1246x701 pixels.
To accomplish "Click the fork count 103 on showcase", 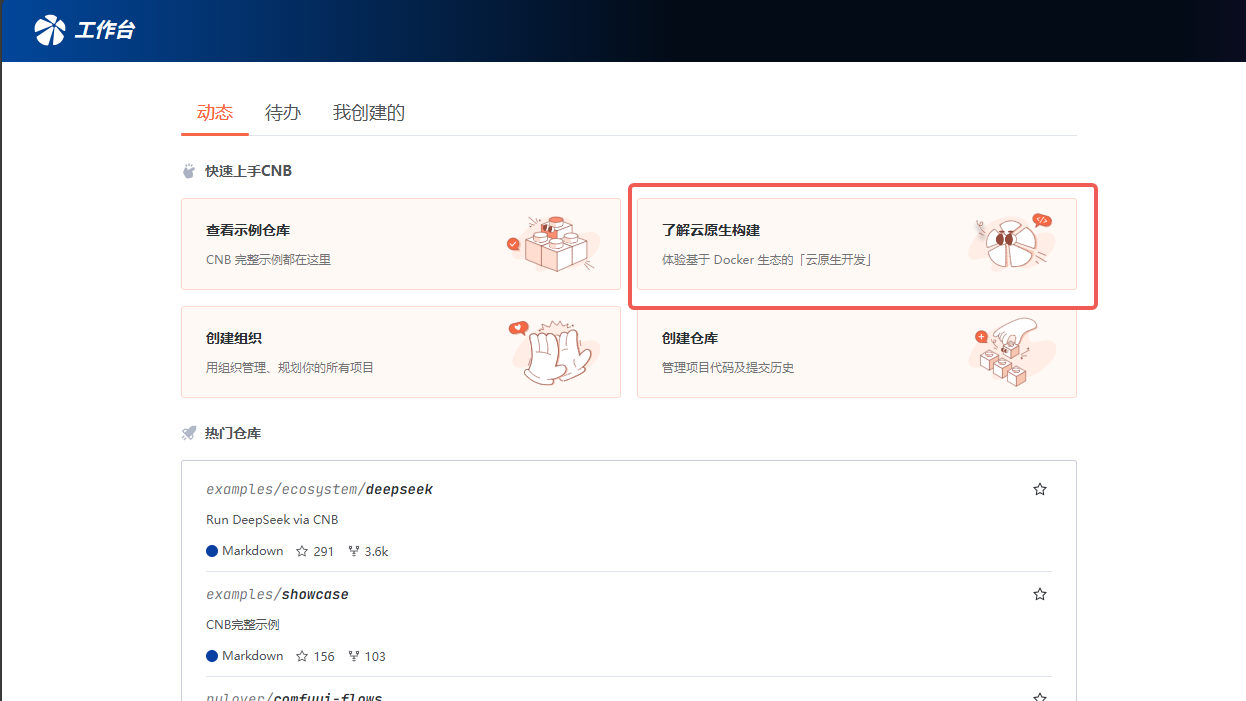I will [366, 656].
